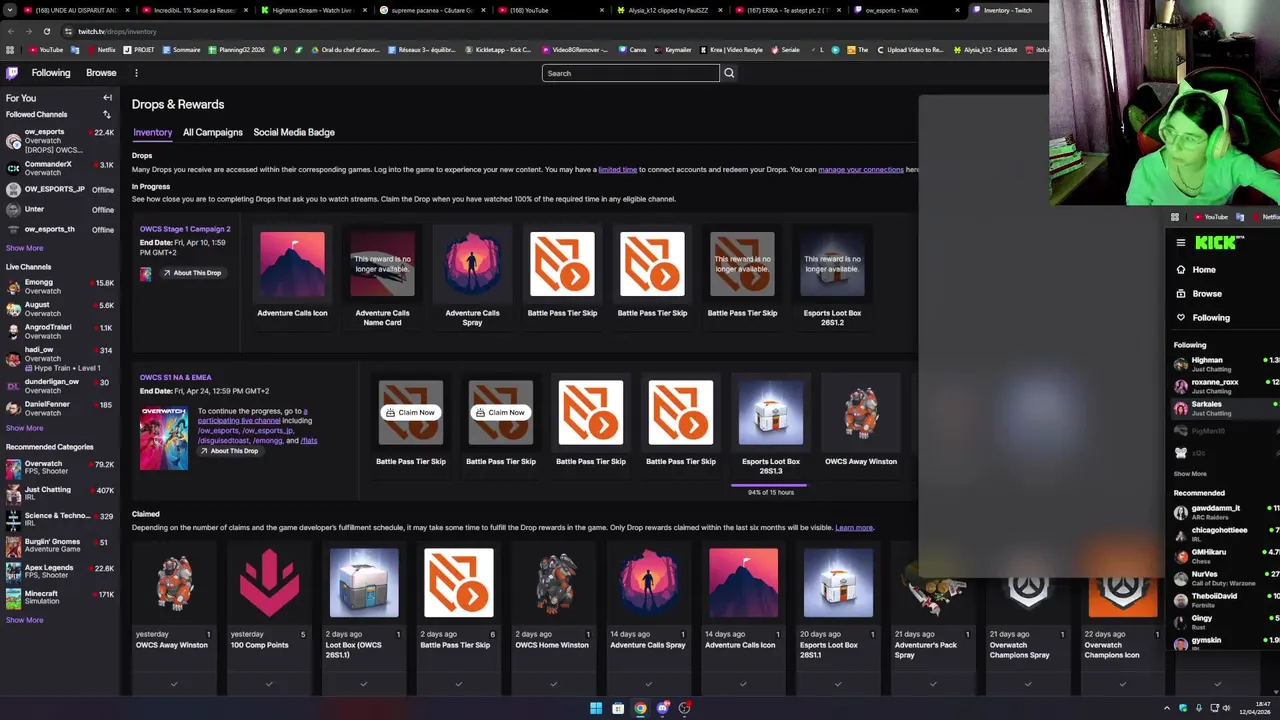
Task: Expand claimed 100 Comp Points details chevron
Action: pos(269,684)
